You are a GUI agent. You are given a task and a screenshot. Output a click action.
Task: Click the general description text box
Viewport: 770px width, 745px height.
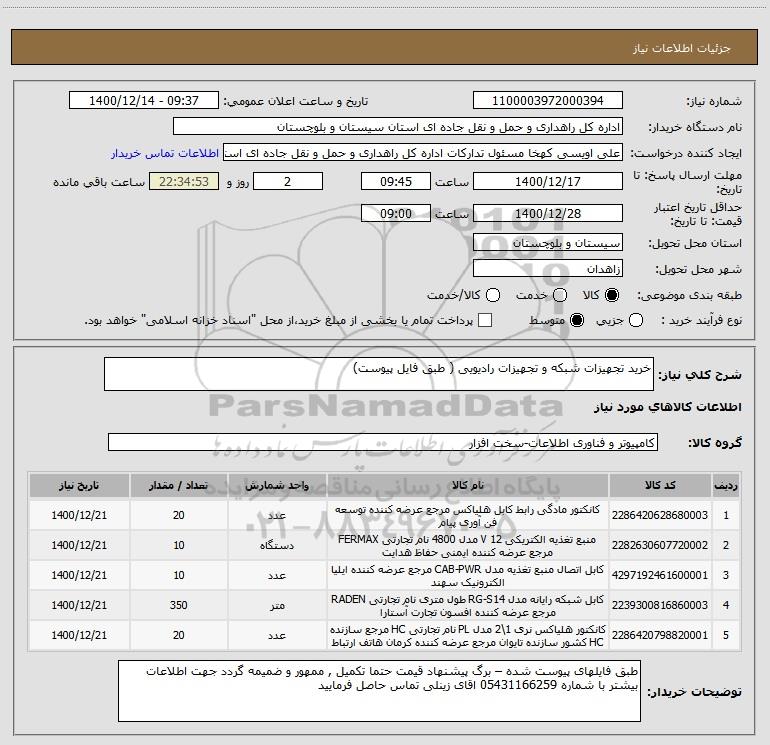coord(379,374)
